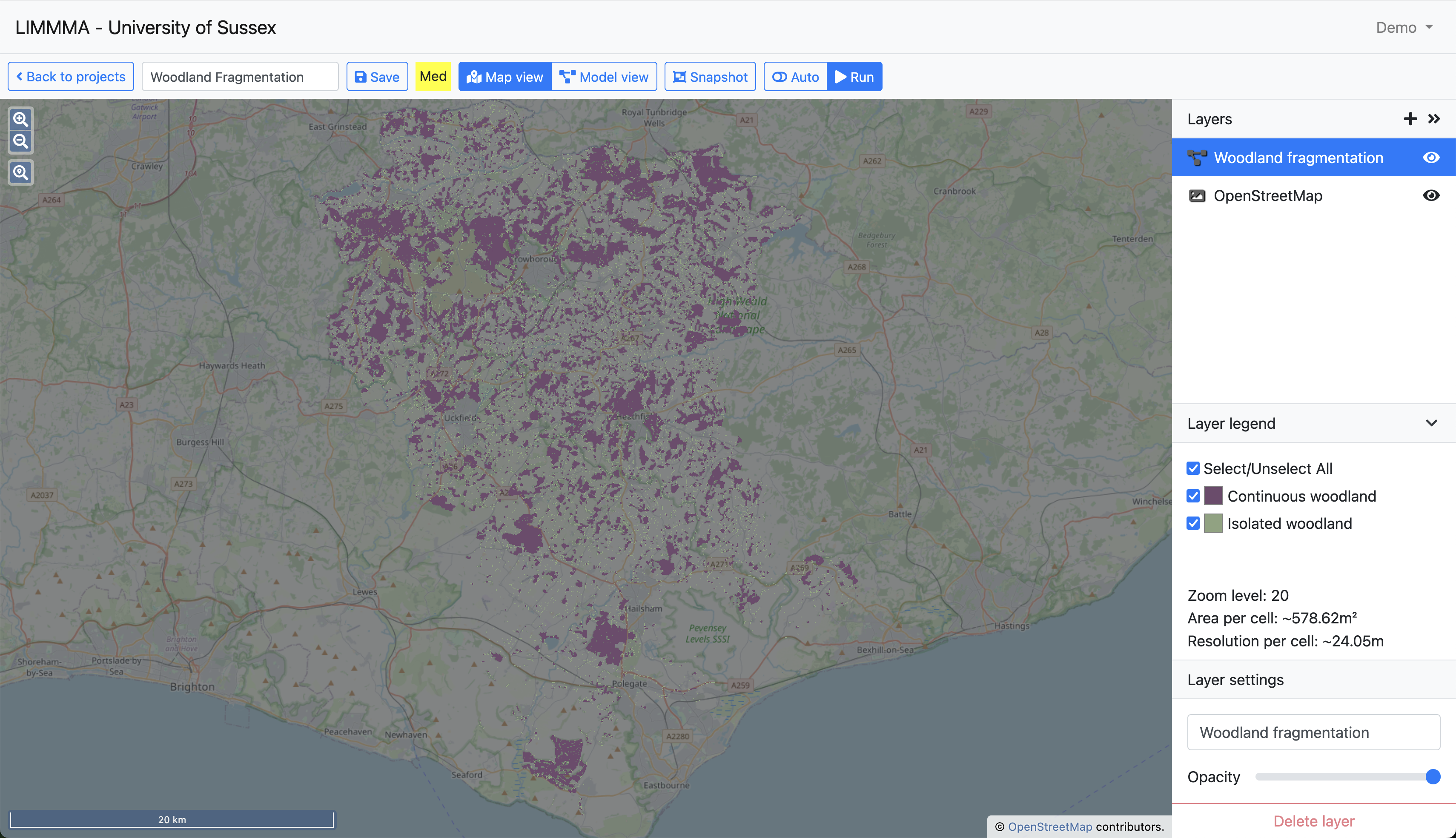Uncheck Continuous woodland in the legend
1456x838 pixels.
(1193, 496)
